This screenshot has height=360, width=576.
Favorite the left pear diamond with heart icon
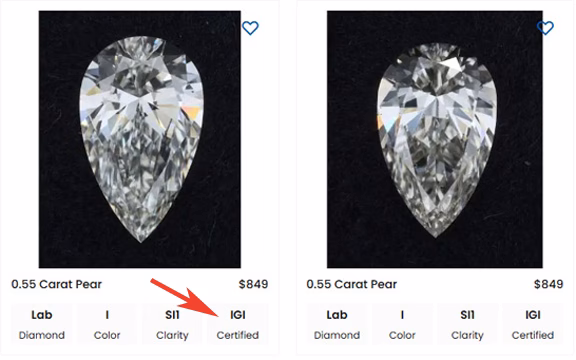tap(250, 28)
